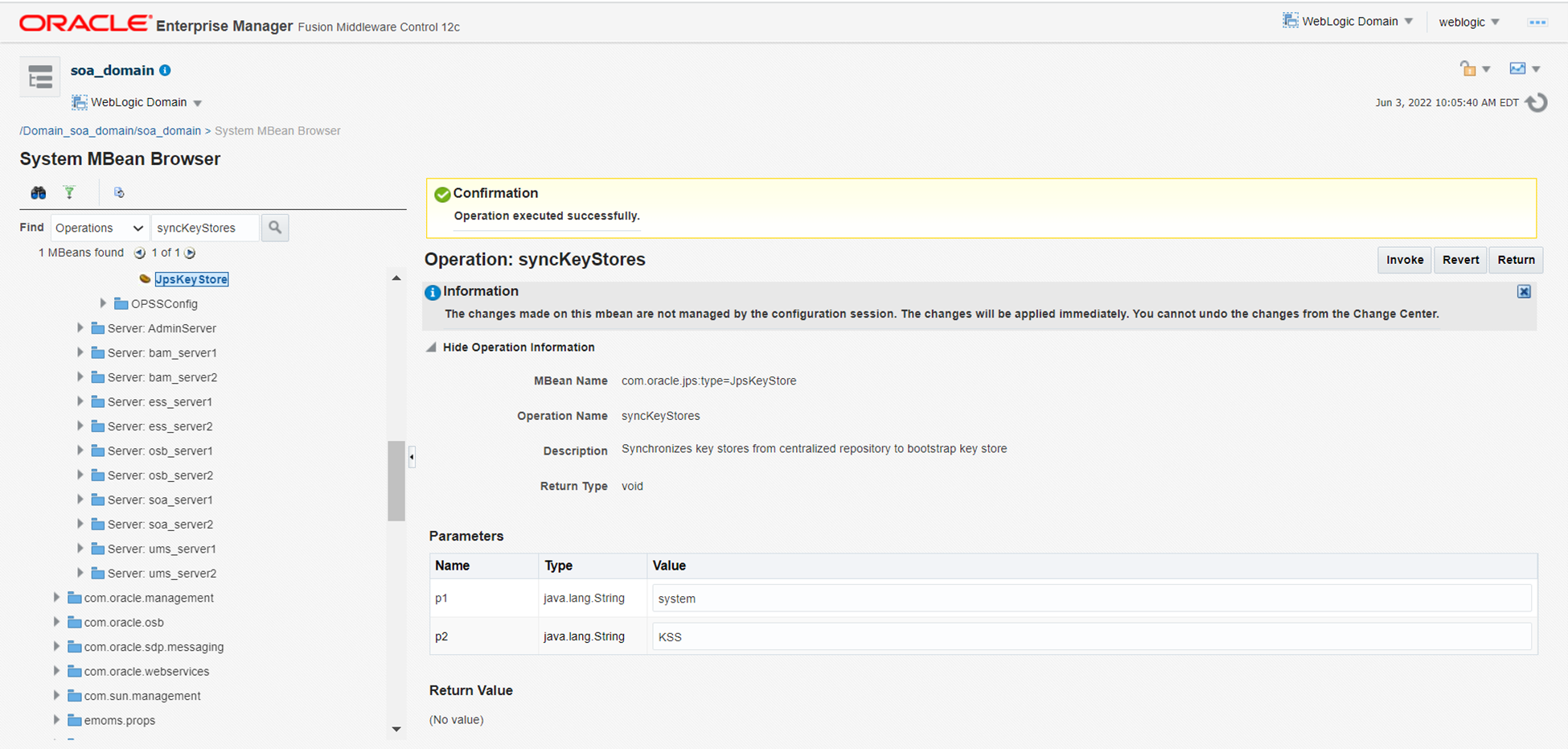Click the green filter funnel icon
The image size is (1568, 749).
(x=69, y=192)
